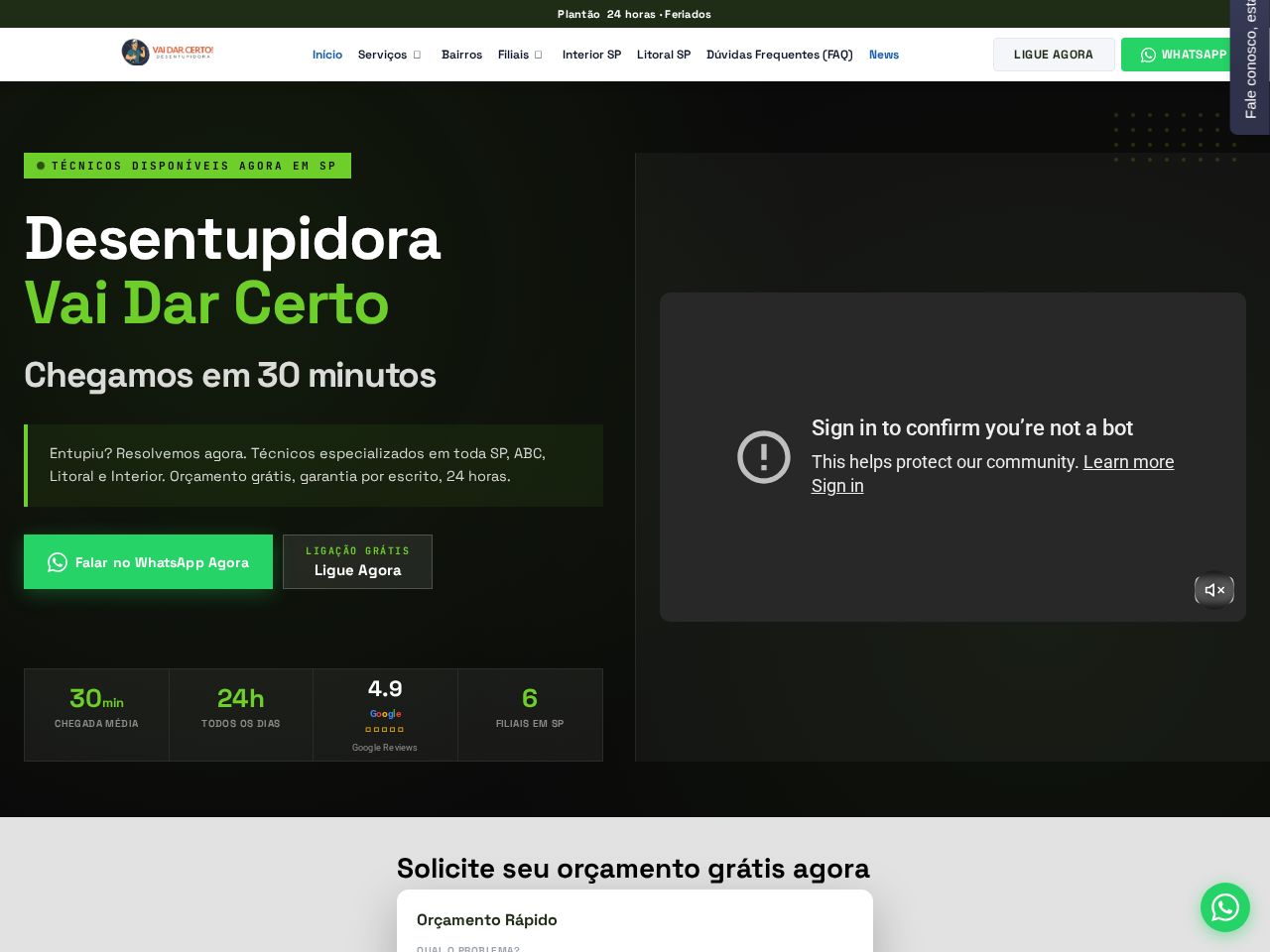Viewport: 1270px width, 952px height.
Task: Open the Interior SP menu item
Action: point(591,55)
